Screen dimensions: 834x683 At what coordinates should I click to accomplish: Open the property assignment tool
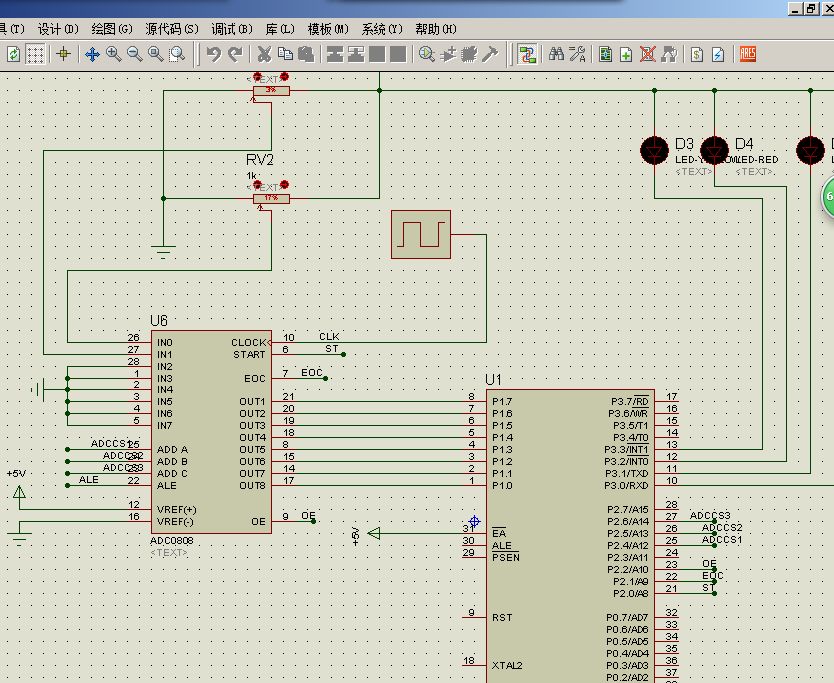(577, 54)
